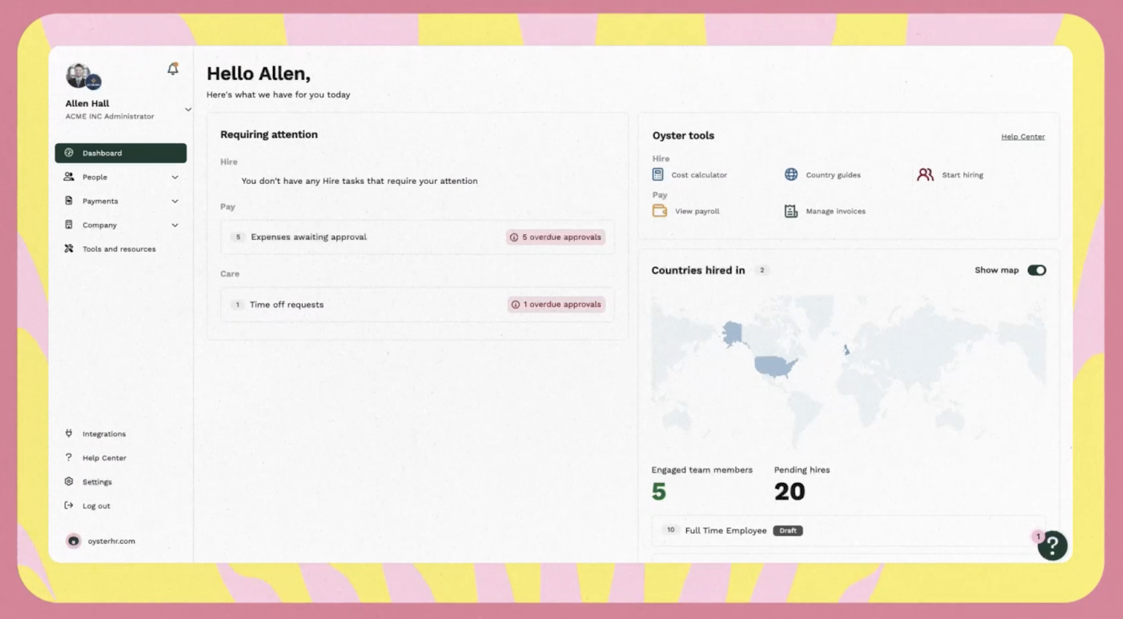Open the oysterhr.com link
Screen dimensions: 1123x619
(111, 541)
